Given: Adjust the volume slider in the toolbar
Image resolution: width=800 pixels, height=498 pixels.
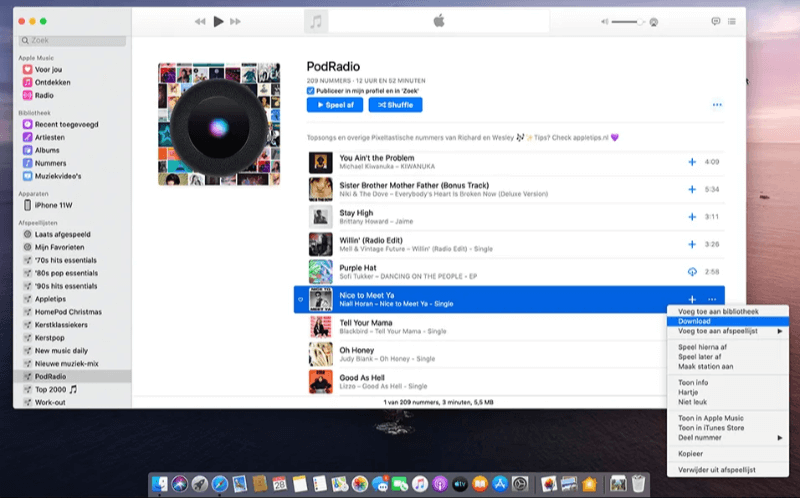Looking at the screenshot, I should pos(627,21).
